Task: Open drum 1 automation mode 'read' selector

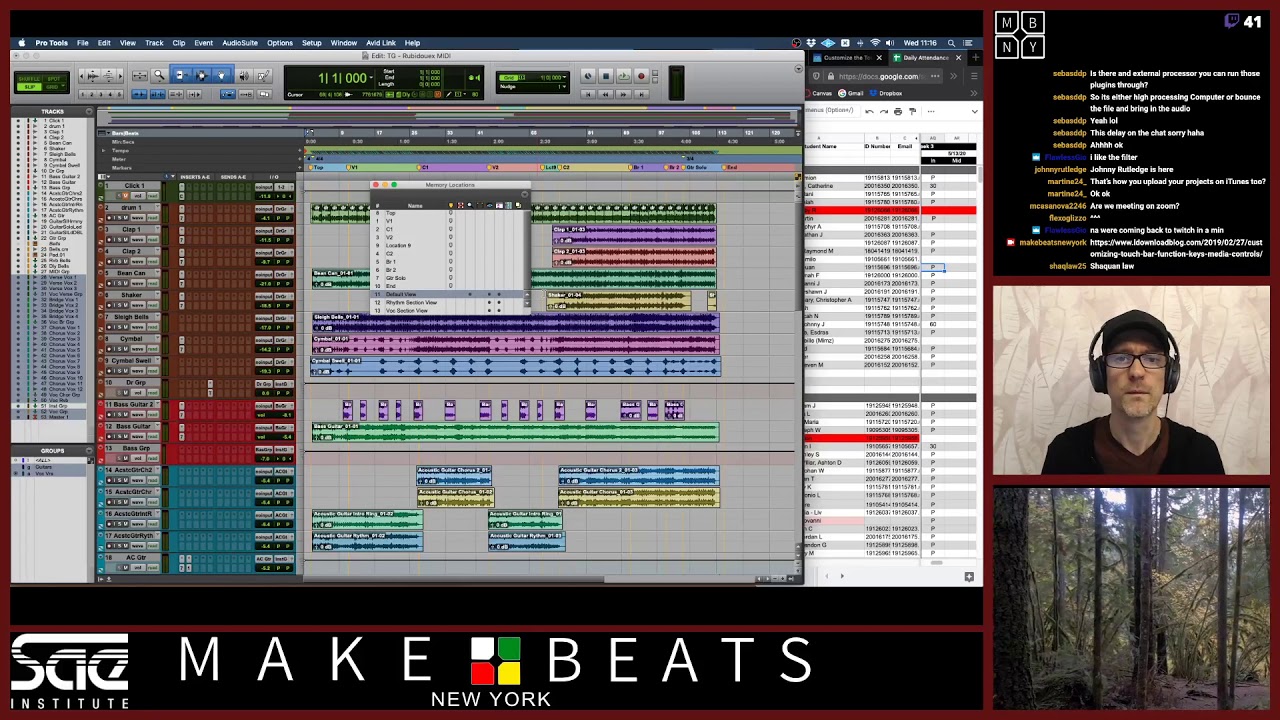Action: click(x=153, y=218)
